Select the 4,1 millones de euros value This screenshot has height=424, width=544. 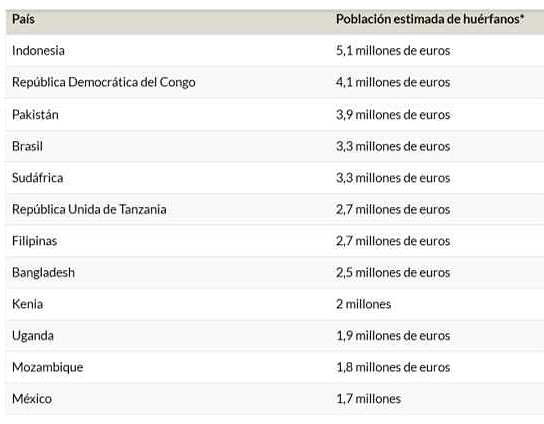pos(393,82)
